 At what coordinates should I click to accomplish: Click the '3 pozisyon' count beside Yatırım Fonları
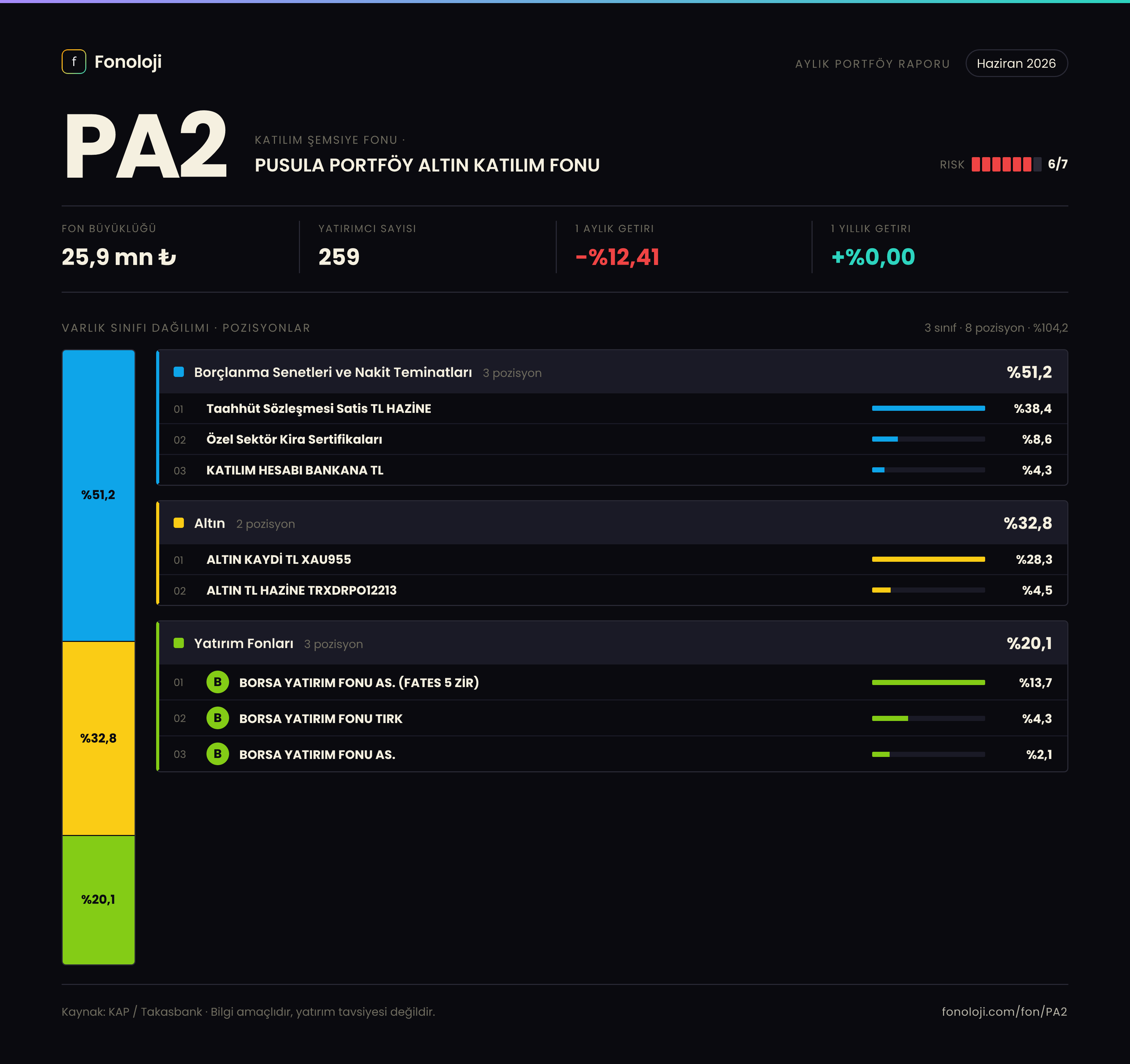[x=333, y=644]
